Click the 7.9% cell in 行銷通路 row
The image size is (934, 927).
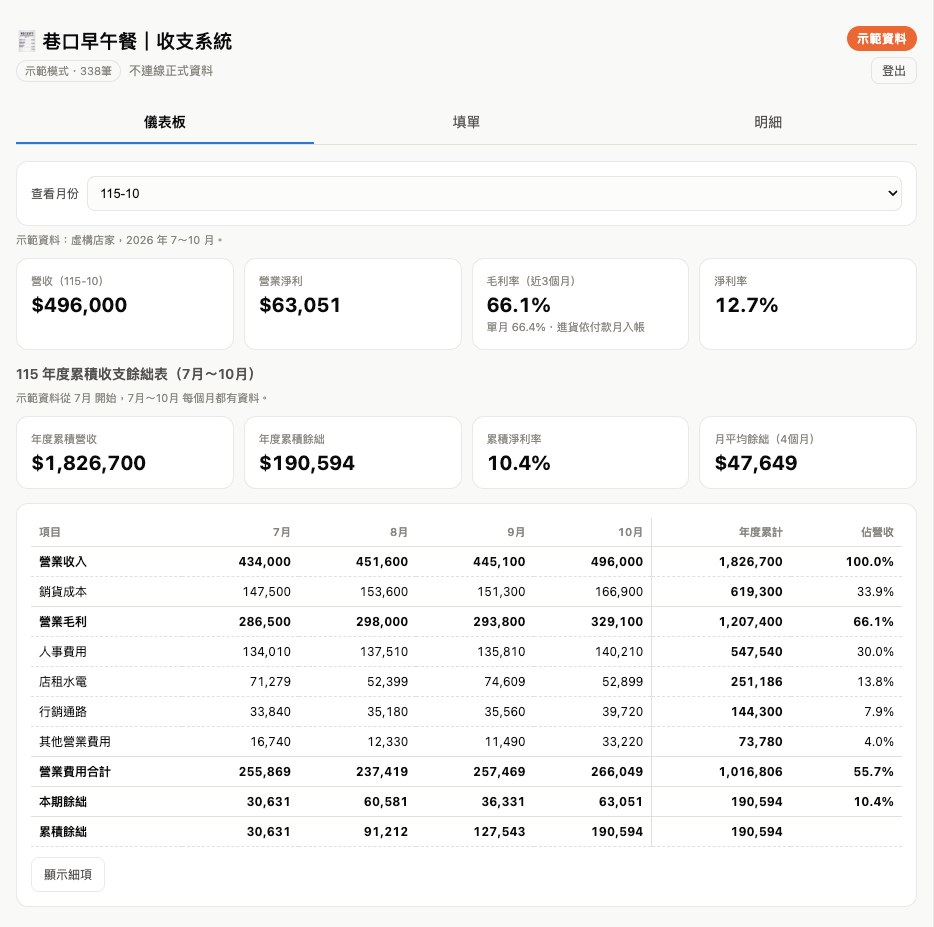tap(879, 711)
